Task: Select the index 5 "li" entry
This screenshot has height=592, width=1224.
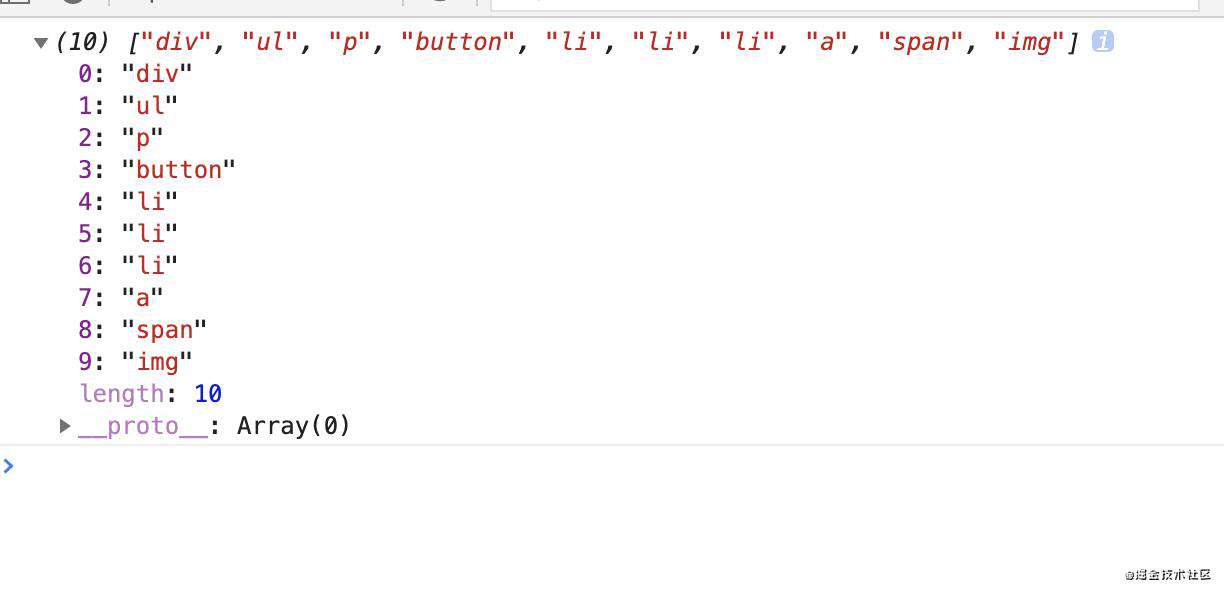Action: click(x=128, y=233)
